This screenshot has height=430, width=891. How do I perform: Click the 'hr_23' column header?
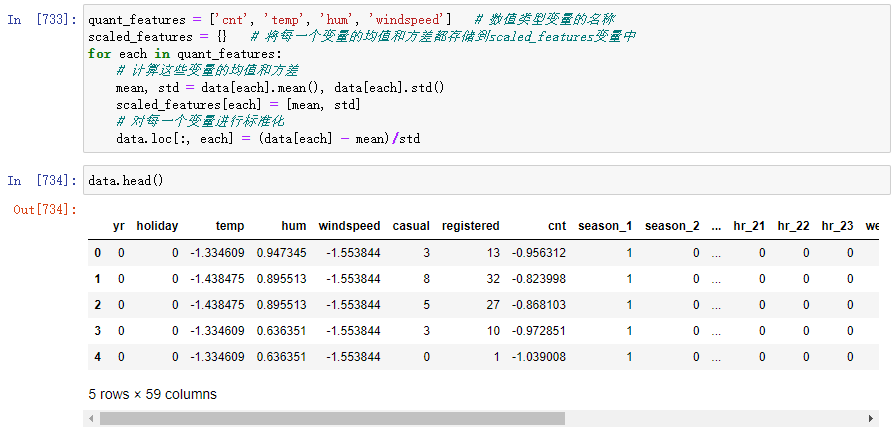coord(838,226)
